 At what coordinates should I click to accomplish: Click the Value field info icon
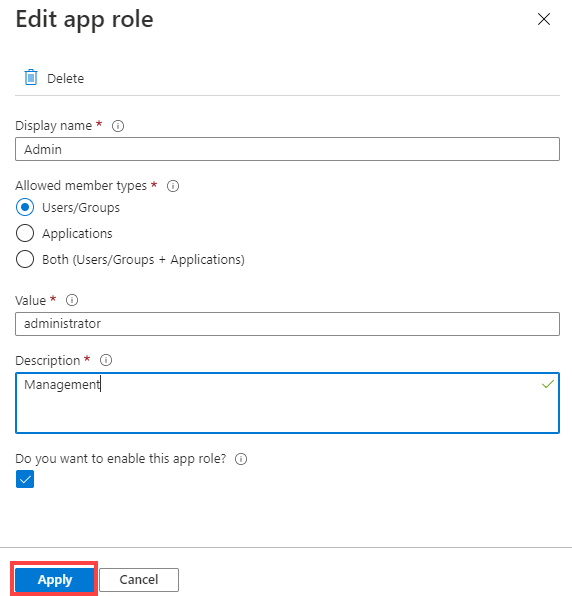click(72, 300)
